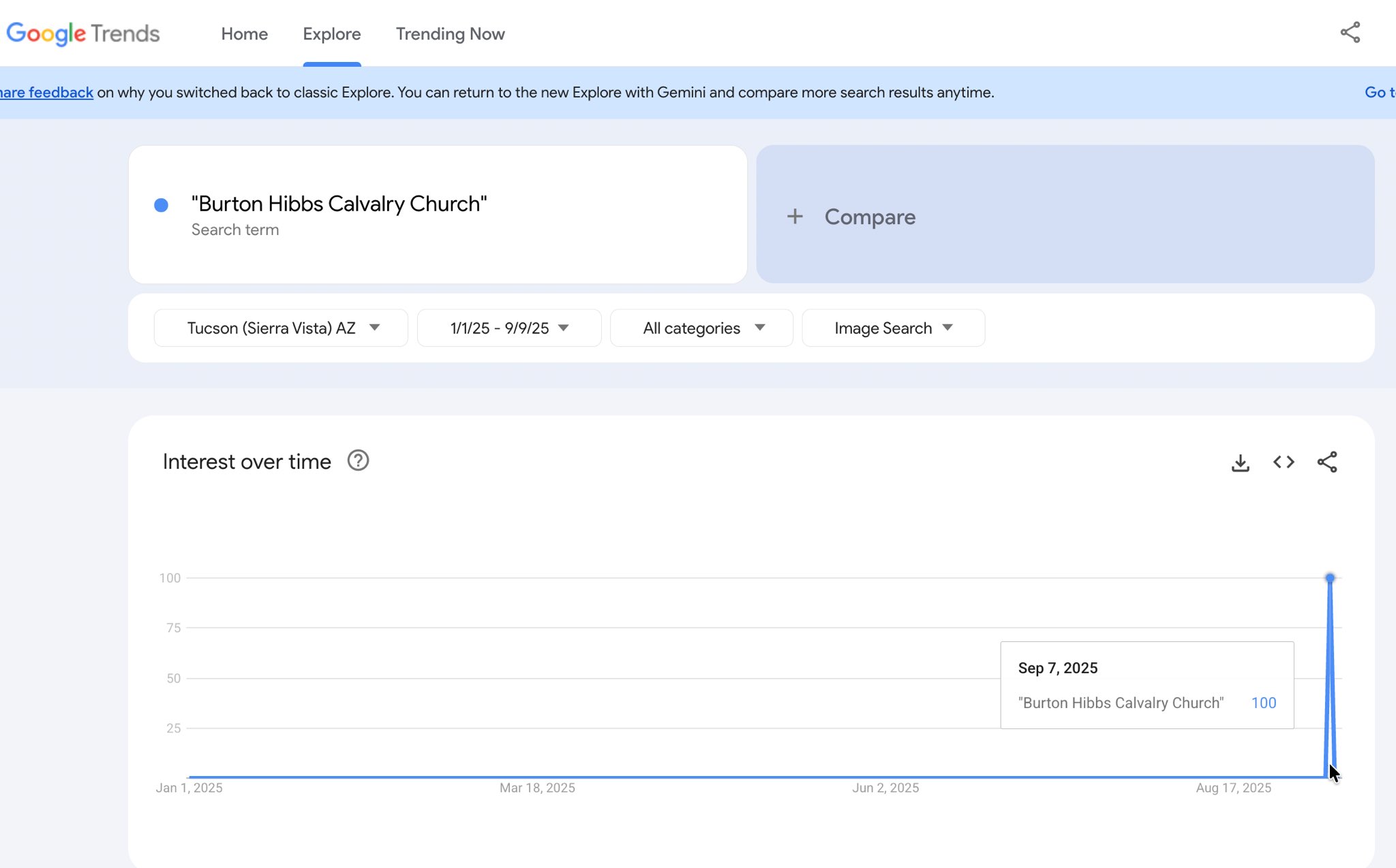Click the "Aug 17, 2025" axis label

(1234, 788)
